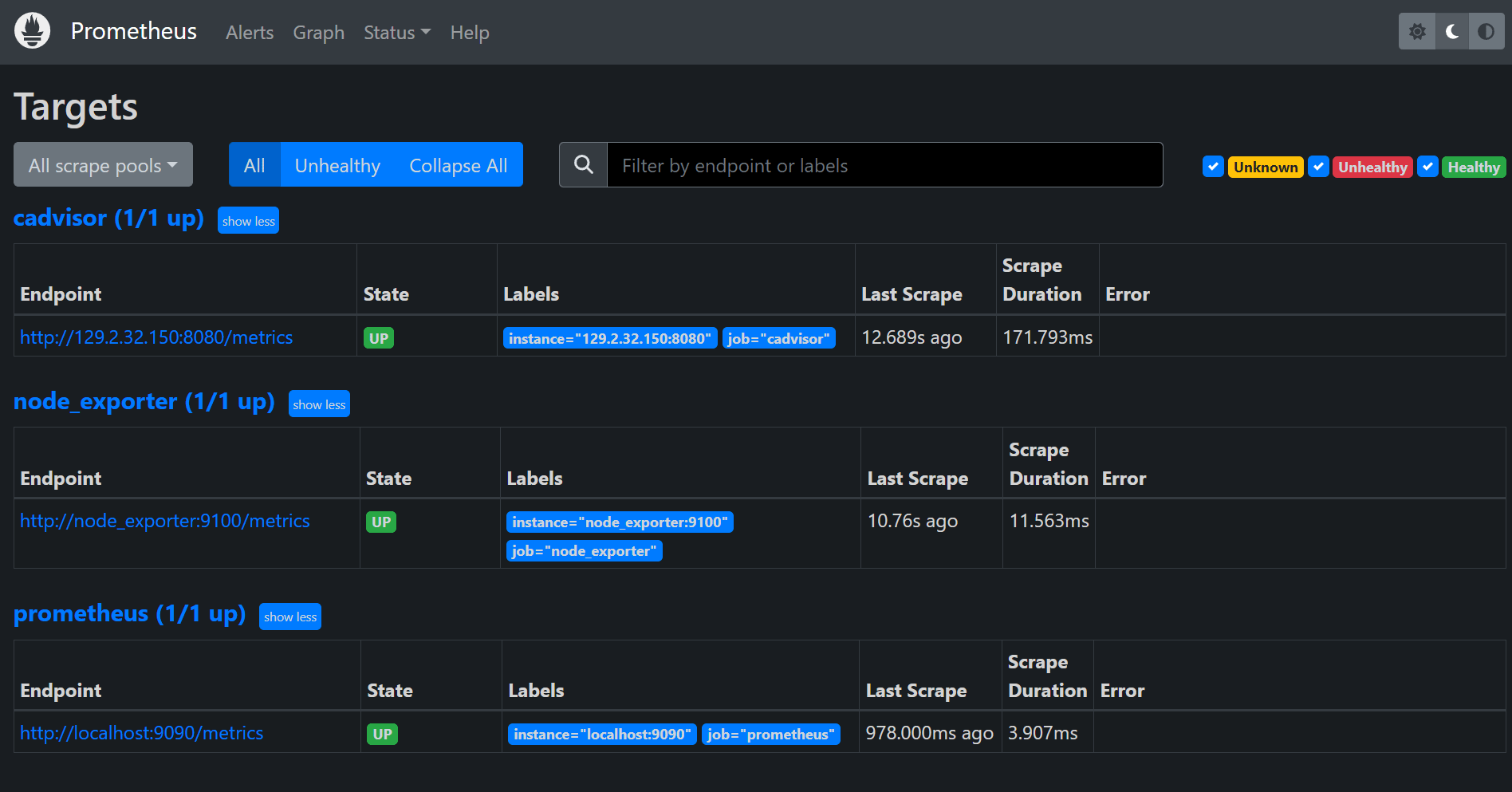This screenshot has height=792, width=1512.
Task: Open the Alerts page
Action: click(x=250, y=33)
